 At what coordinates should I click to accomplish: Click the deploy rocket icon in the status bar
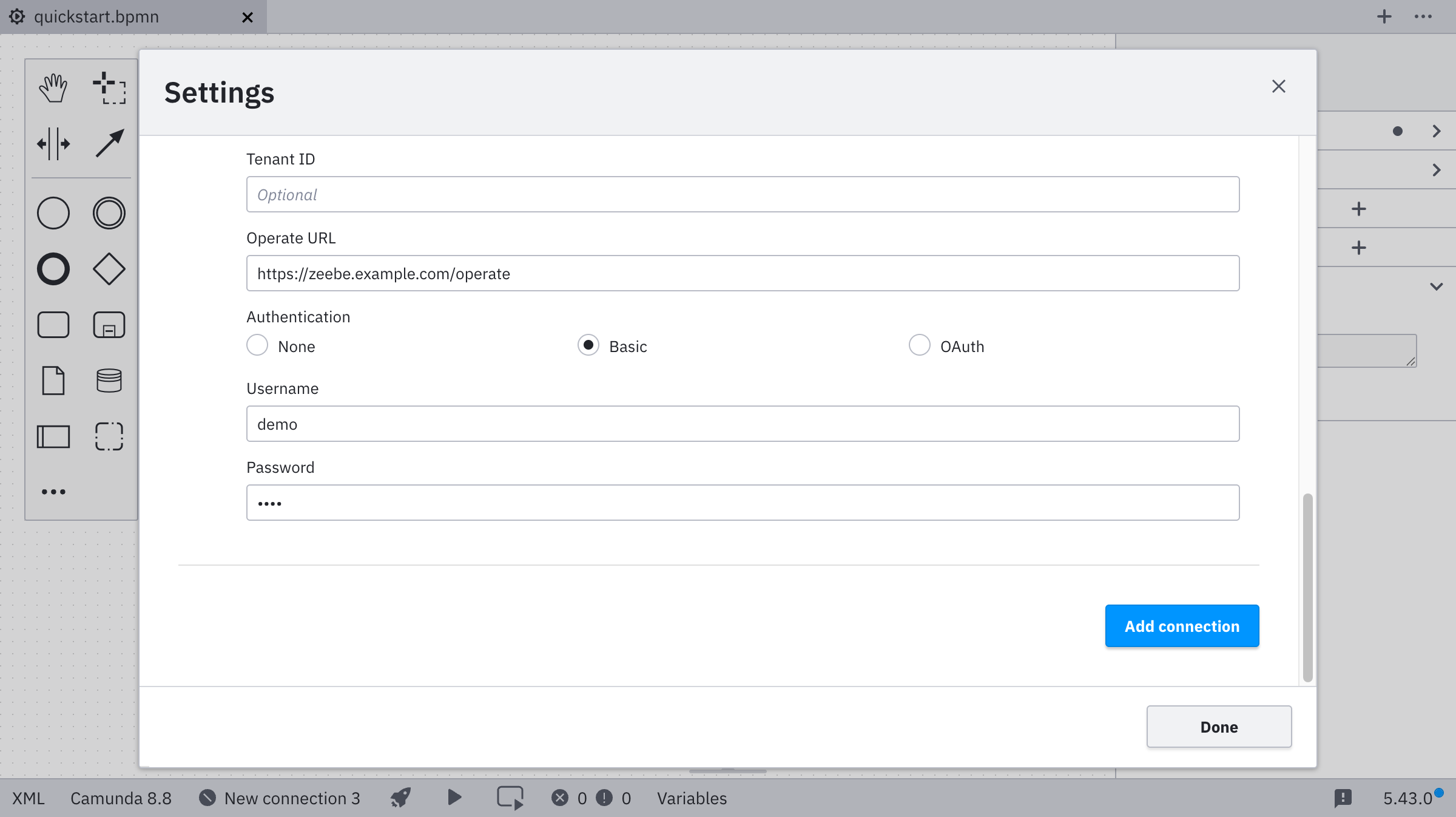coord(400,798)
